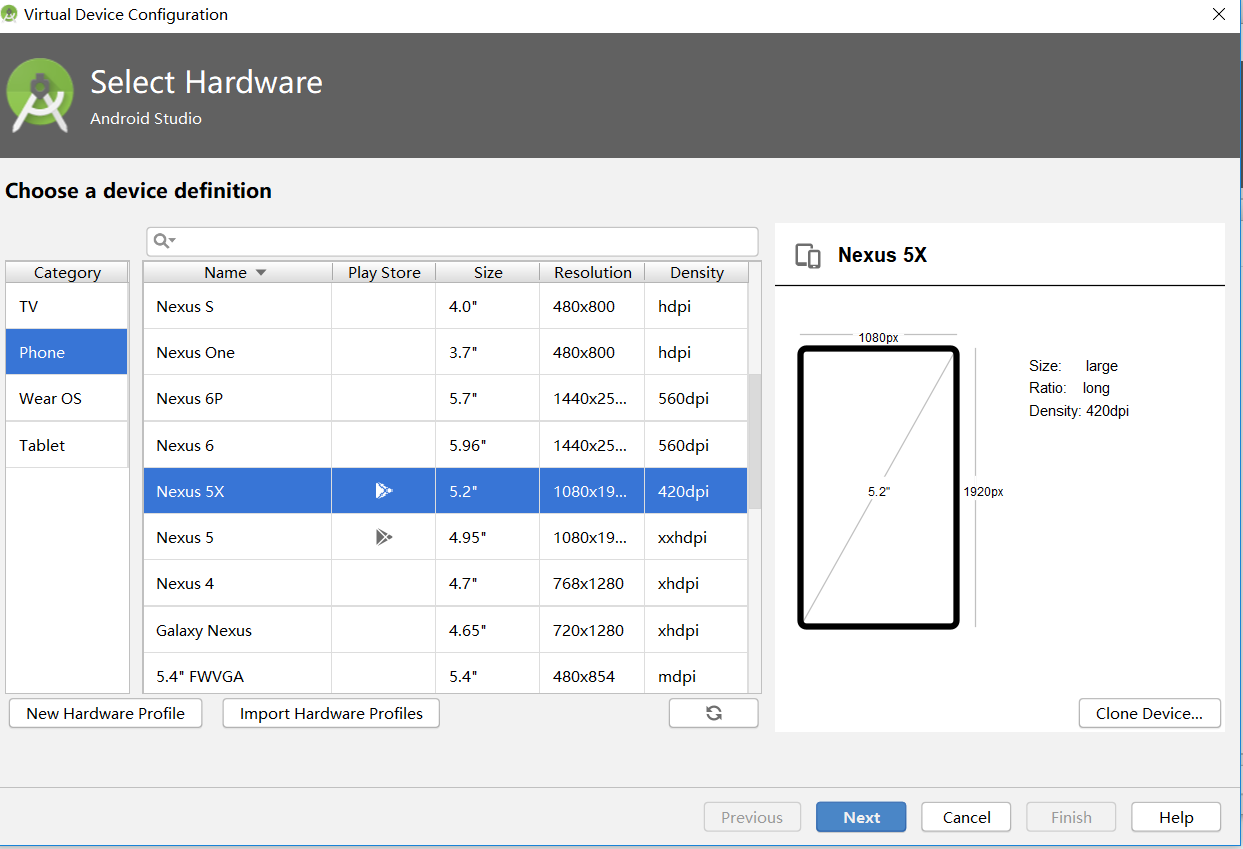1243x849 pixels.
Task: Click the Nexus 5X device preview outline
Action: tap(878, 487)
